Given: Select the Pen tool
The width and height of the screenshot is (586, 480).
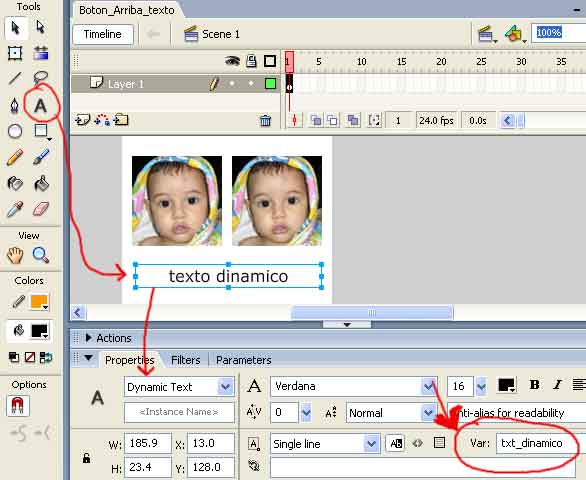Looking at the screenshot, I should pos(15,105).
